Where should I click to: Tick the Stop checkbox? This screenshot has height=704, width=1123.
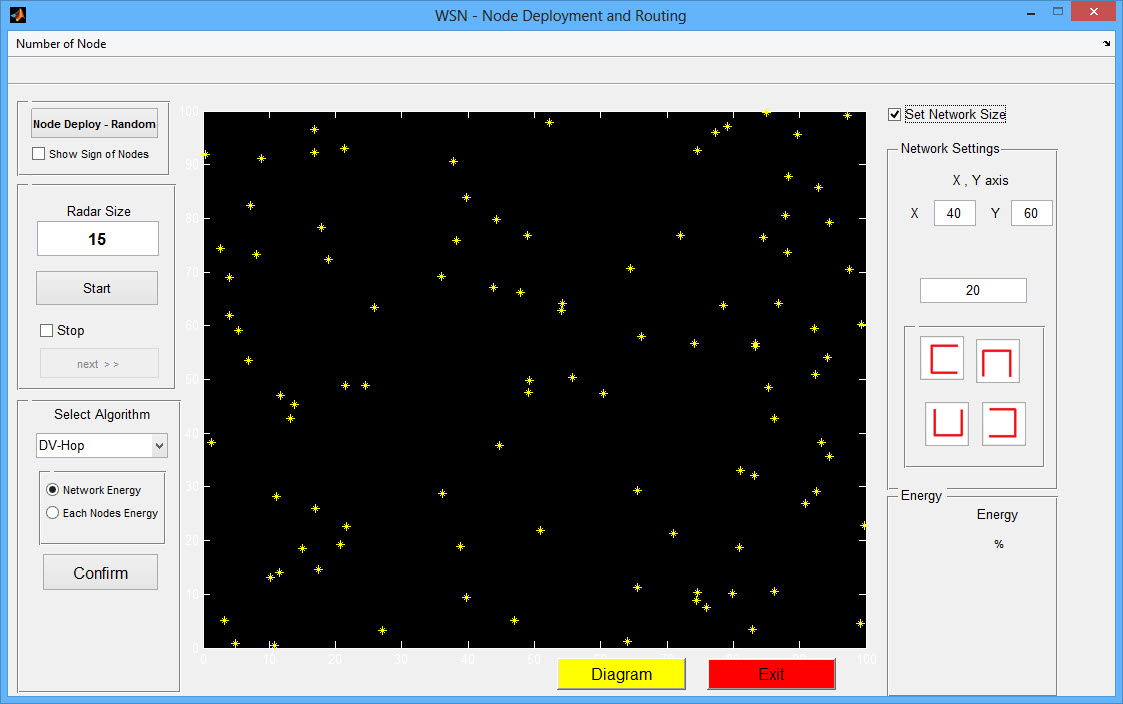click(x=46, y=331)
